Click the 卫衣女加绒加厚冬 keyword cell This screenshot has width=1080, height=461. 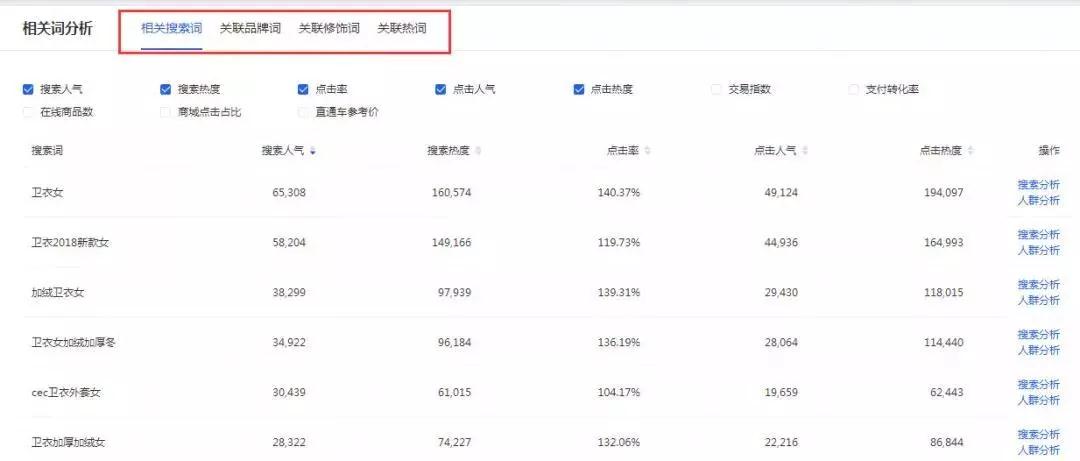click(x=75, y=343)
